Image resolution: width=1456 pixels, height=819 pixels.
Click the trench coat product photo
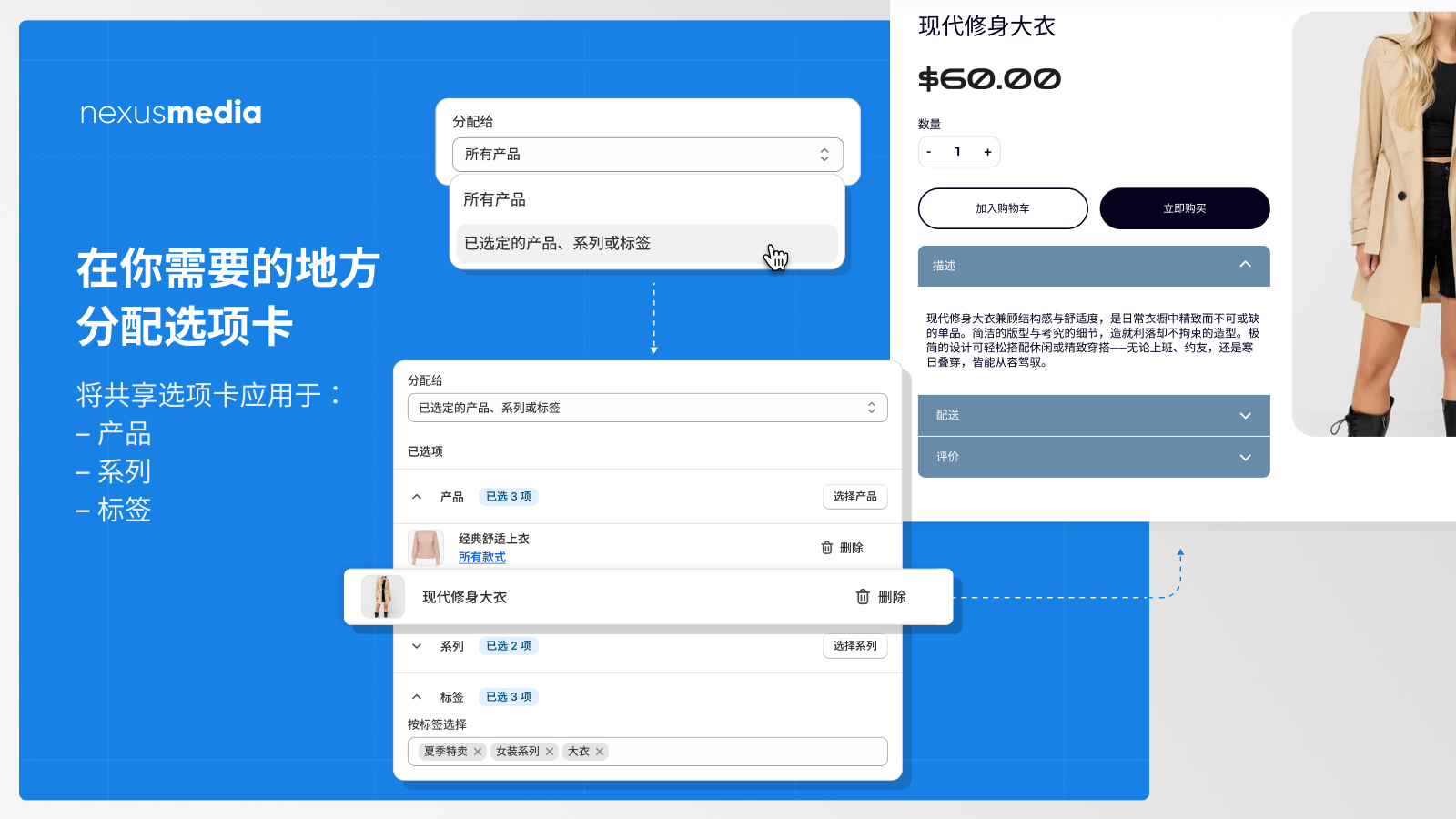point(1374,224)
